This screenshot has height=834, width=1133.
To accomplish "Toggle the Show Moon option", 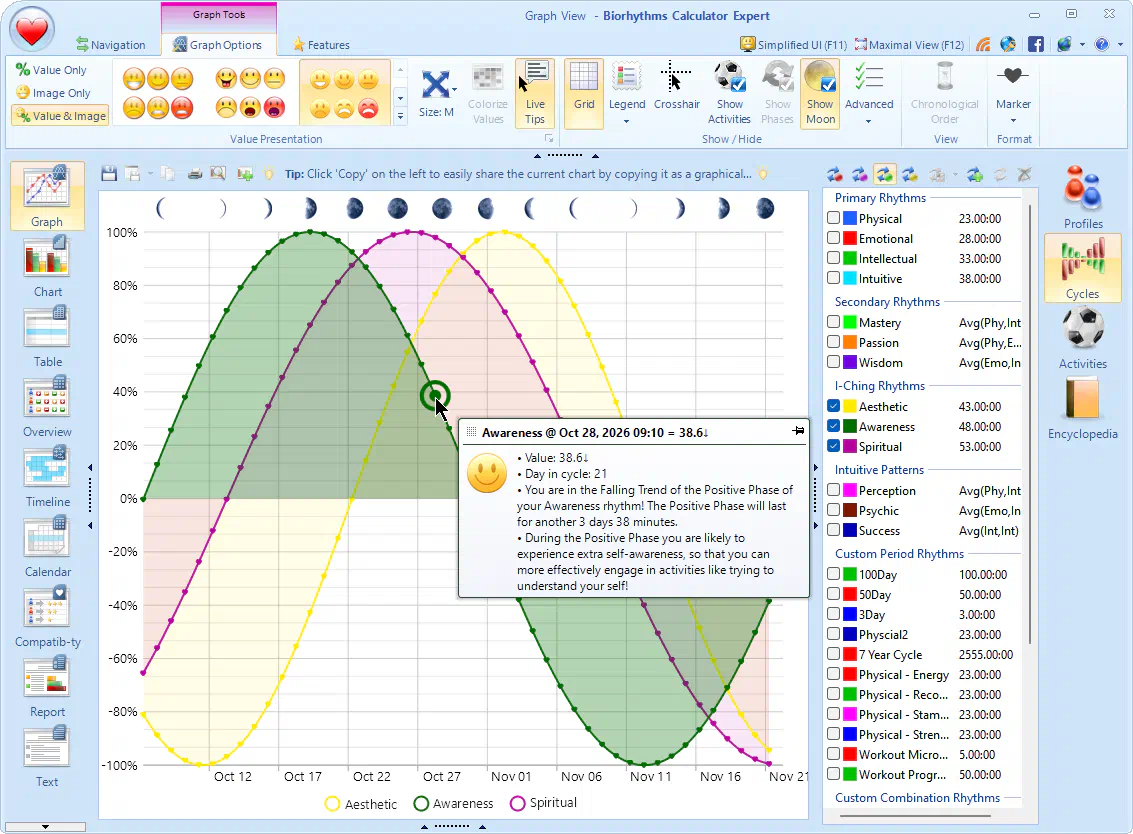I will point(820,94).
